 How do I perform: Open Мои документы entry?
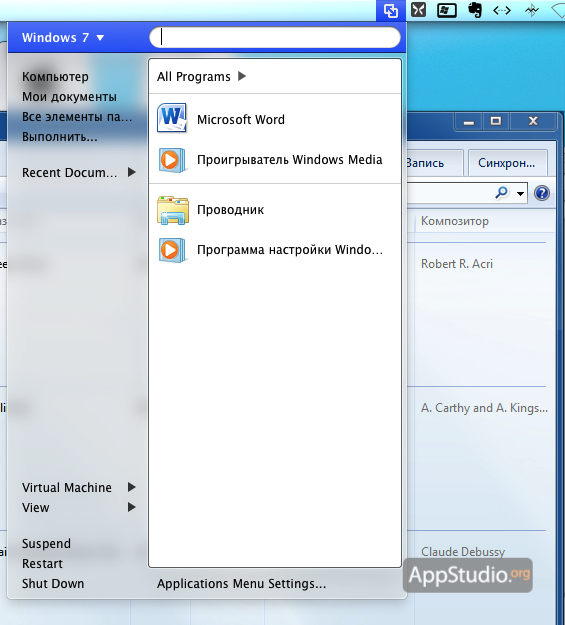69,97
